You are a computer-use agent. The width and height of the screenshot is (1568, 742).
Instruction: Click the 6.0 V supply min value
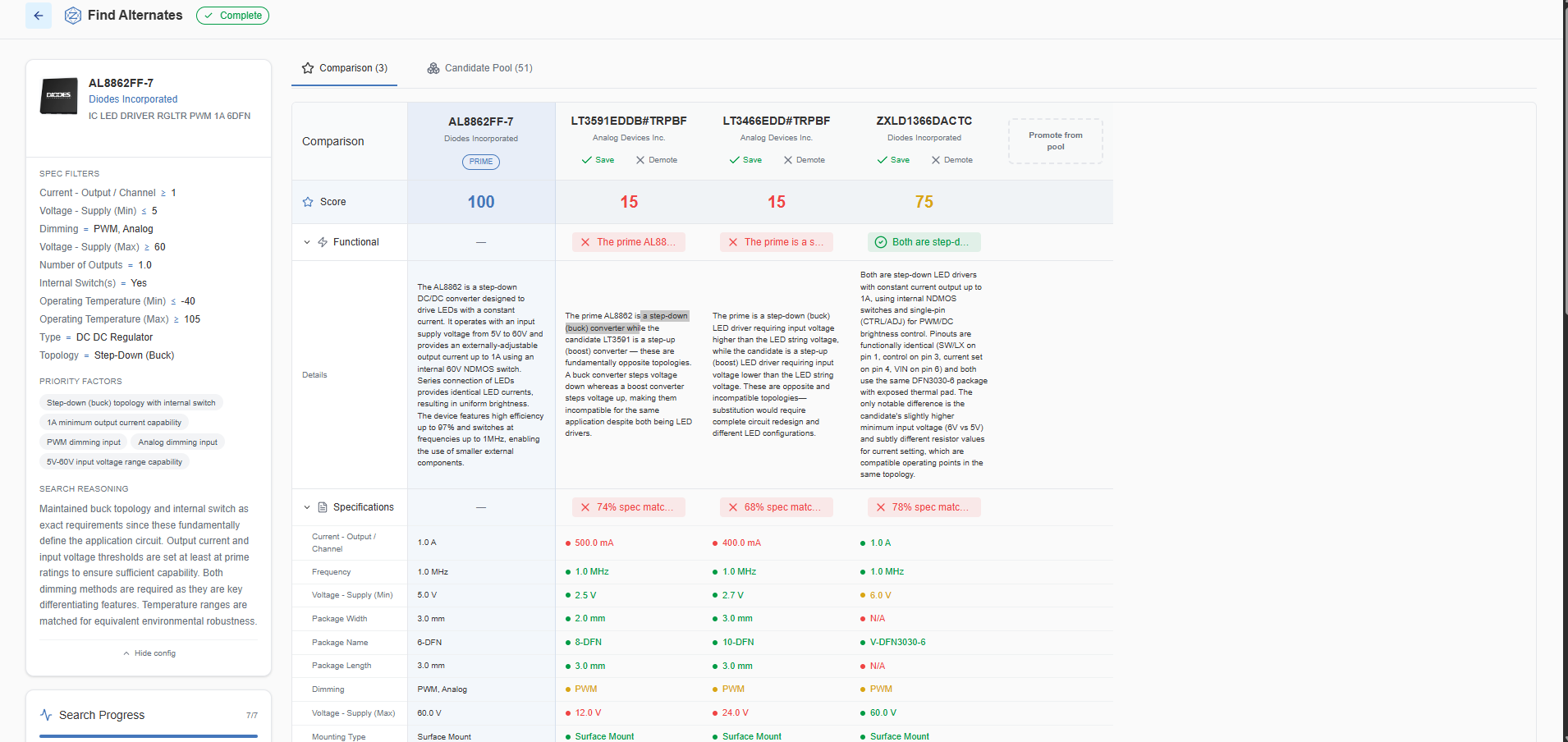point(880,596)
